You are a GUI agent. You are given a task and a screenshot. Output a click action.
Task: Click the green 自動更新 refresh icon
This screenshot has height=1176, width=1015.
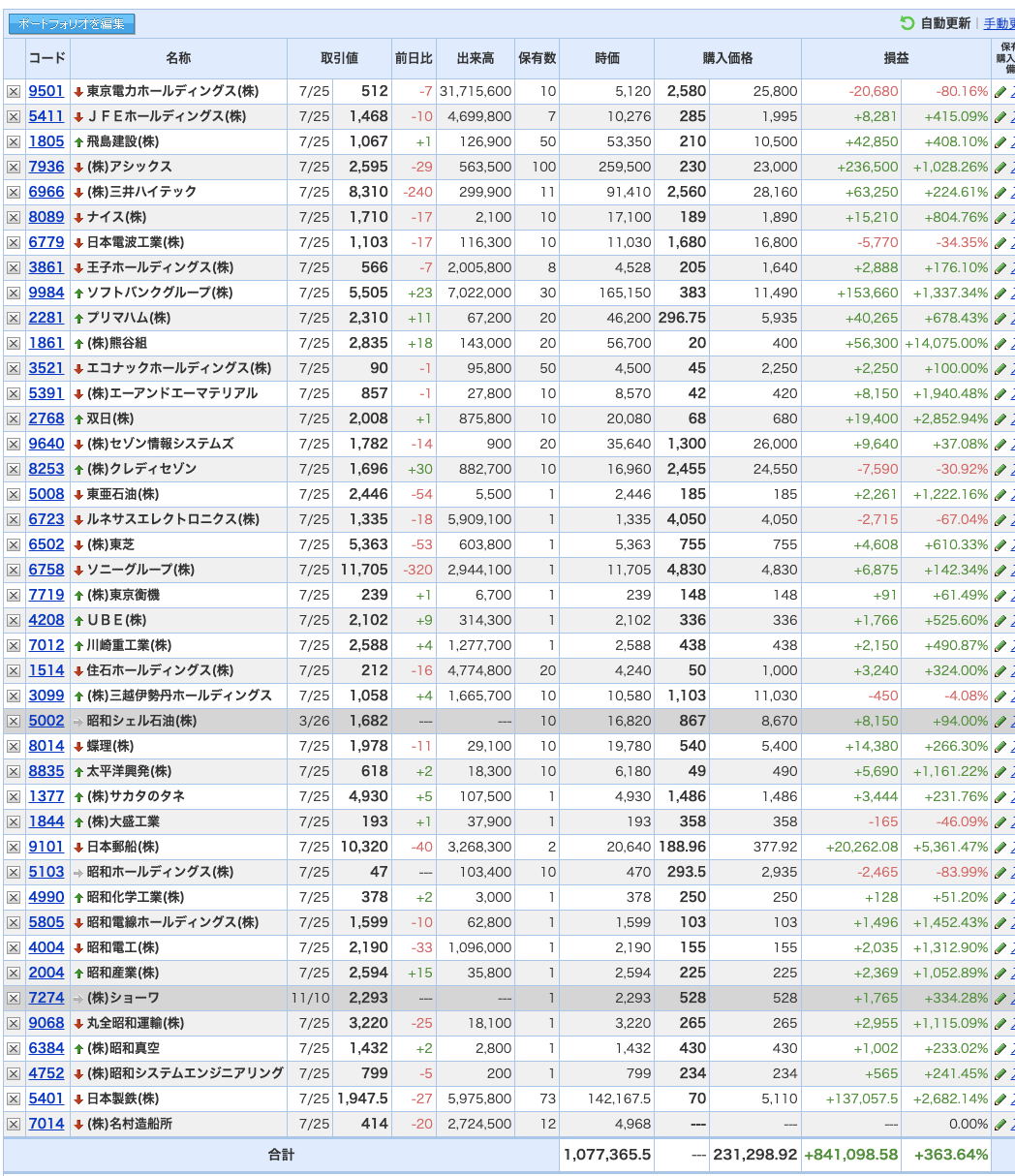pos(907,23)
